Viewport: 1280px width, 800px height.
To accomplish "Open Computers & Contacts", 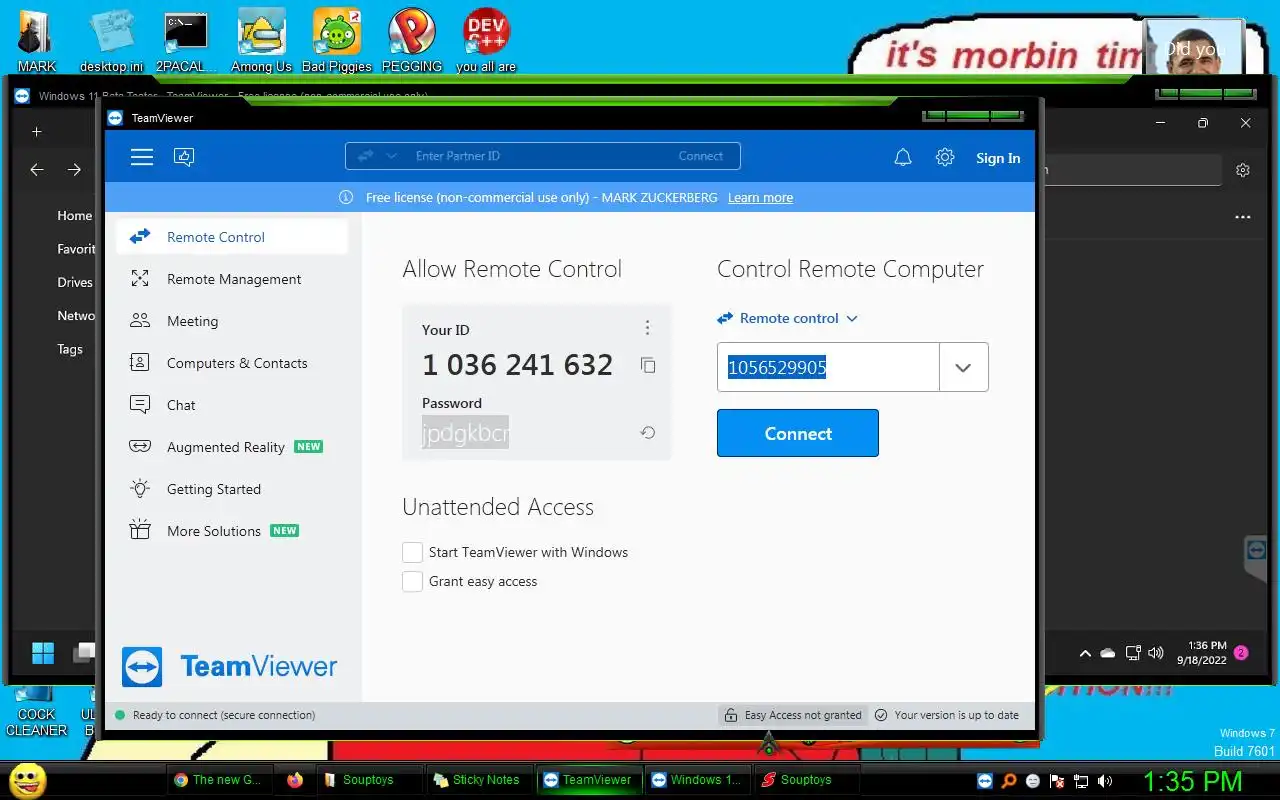I will [x=232, y=363].
